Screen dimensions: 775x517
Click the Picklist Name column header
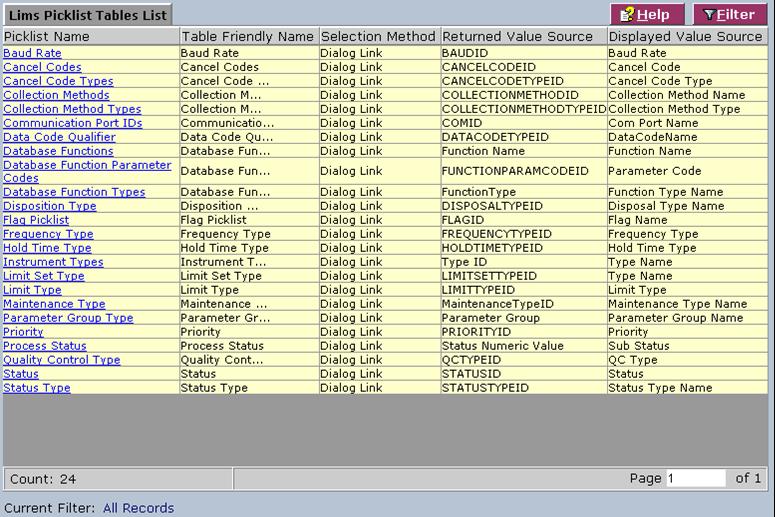91,37
